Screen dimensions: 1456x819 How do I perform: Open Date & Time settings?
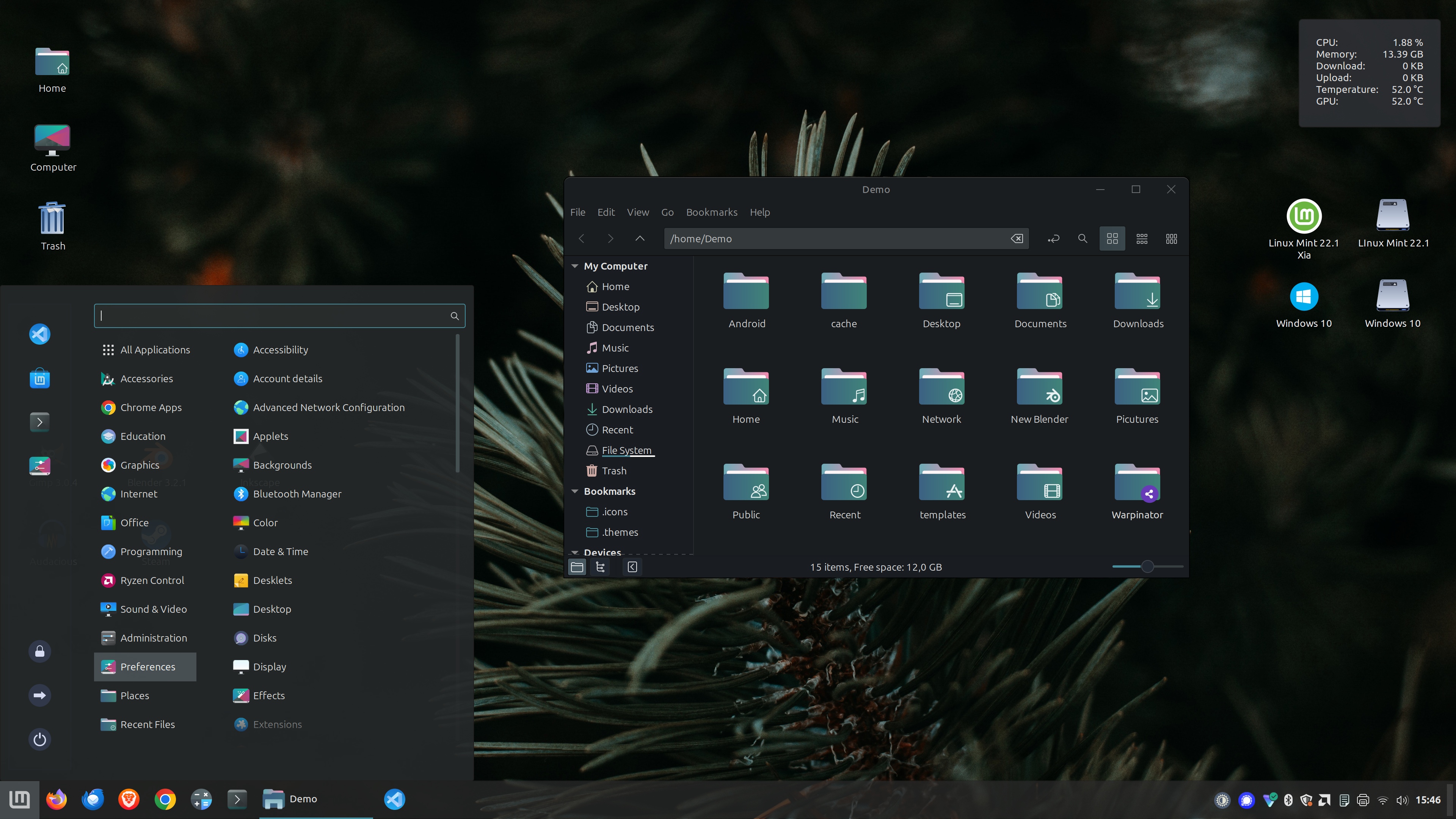(x=270, y=552)
